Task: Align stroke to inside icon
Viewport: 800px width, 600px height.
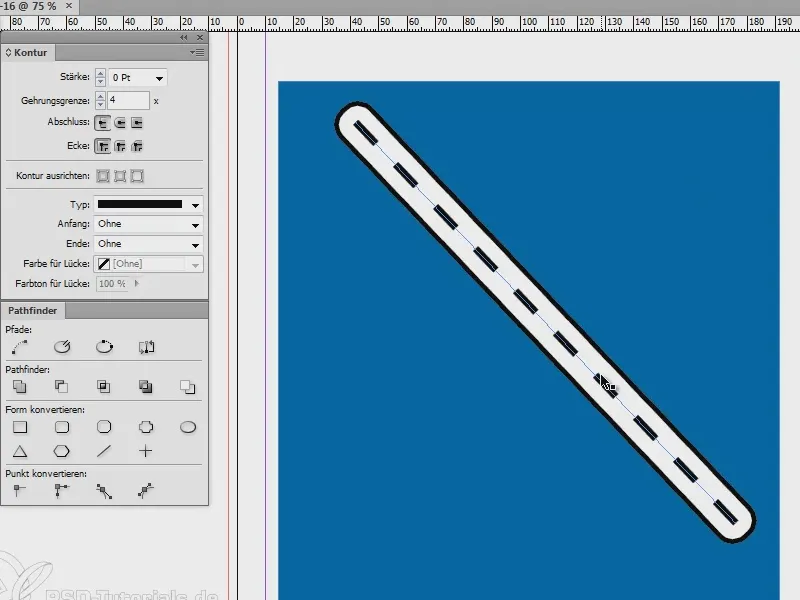Action: tap(120, 176)
